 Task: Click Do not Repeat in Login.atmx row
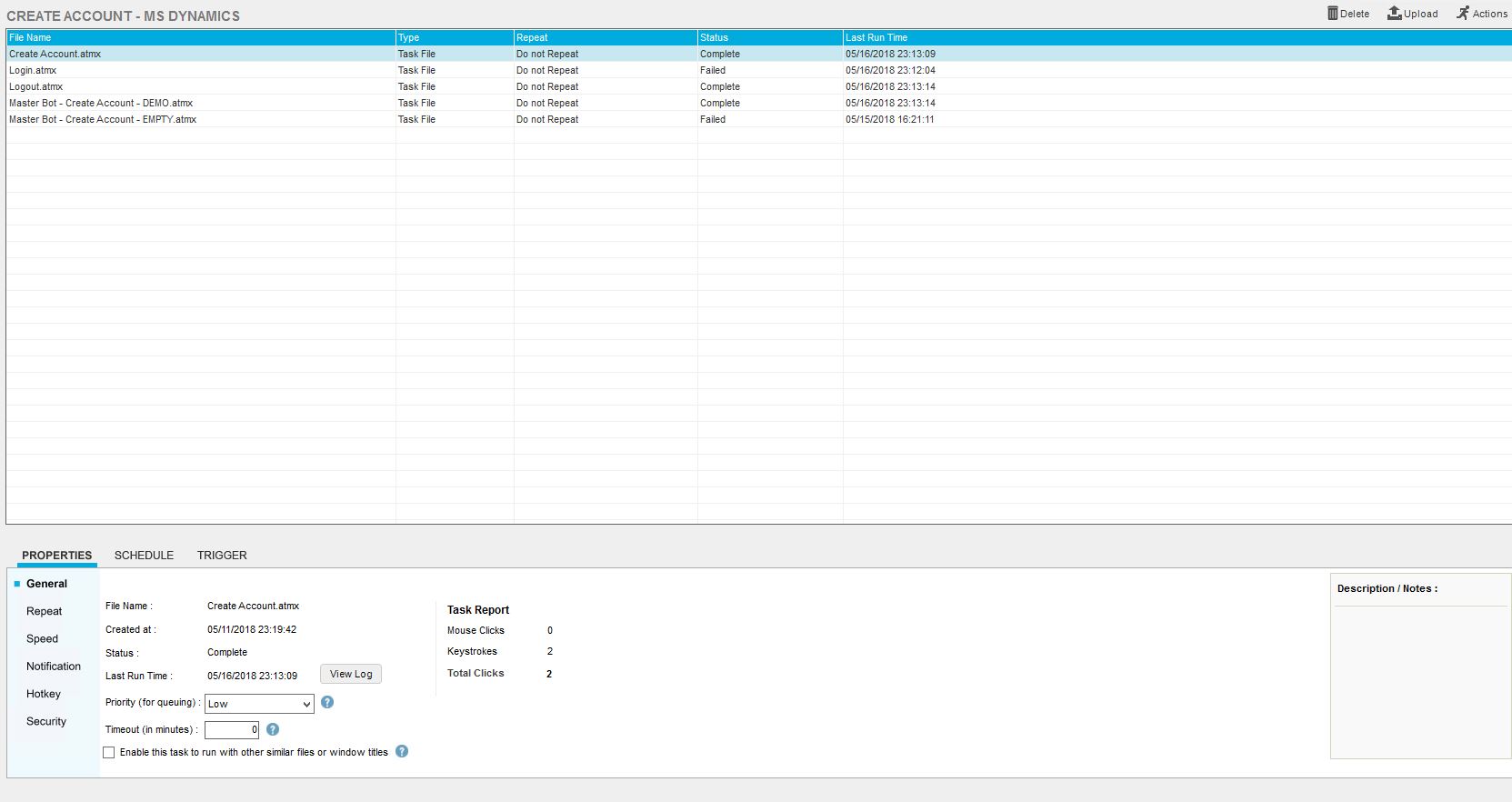(x=547, y=70)
